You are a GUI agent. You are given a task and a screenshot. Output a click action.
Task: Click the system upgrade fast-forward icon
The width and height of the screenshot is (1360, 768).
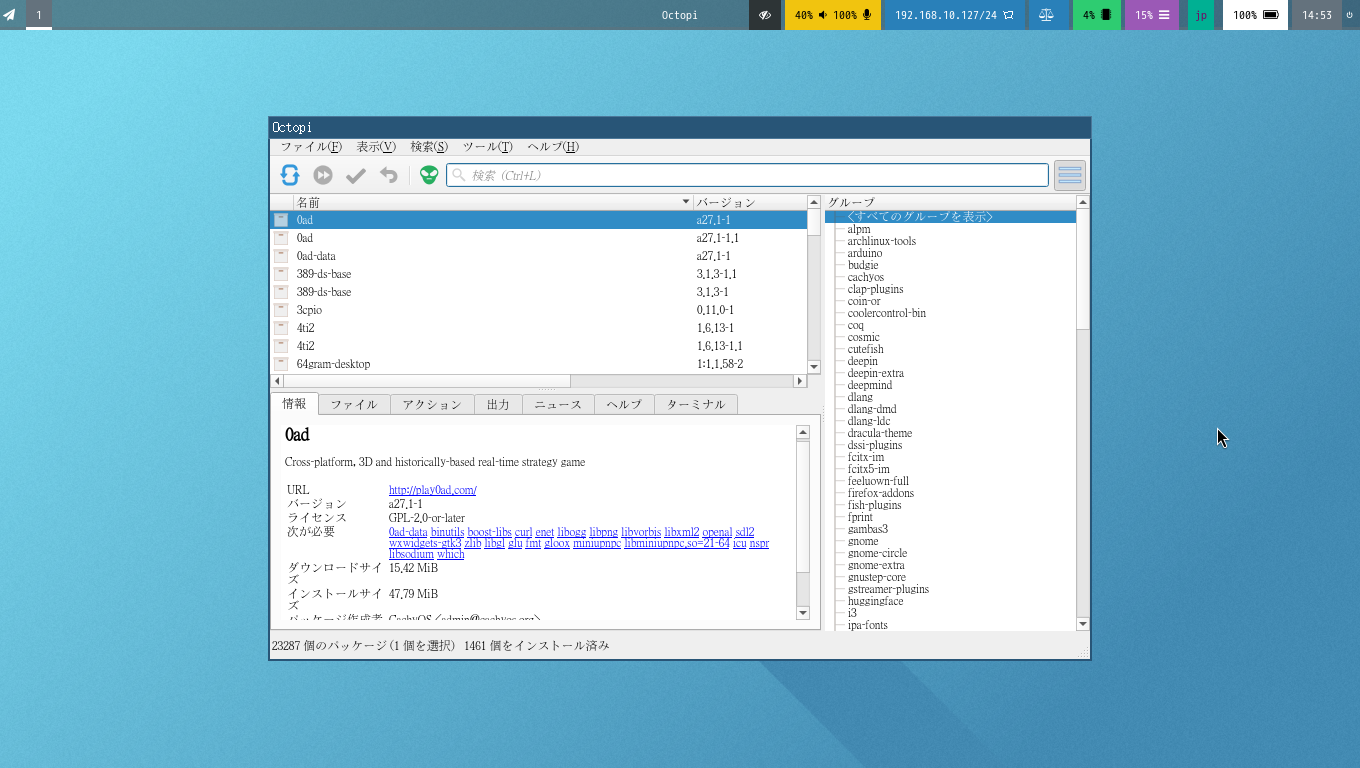point(323,175)
